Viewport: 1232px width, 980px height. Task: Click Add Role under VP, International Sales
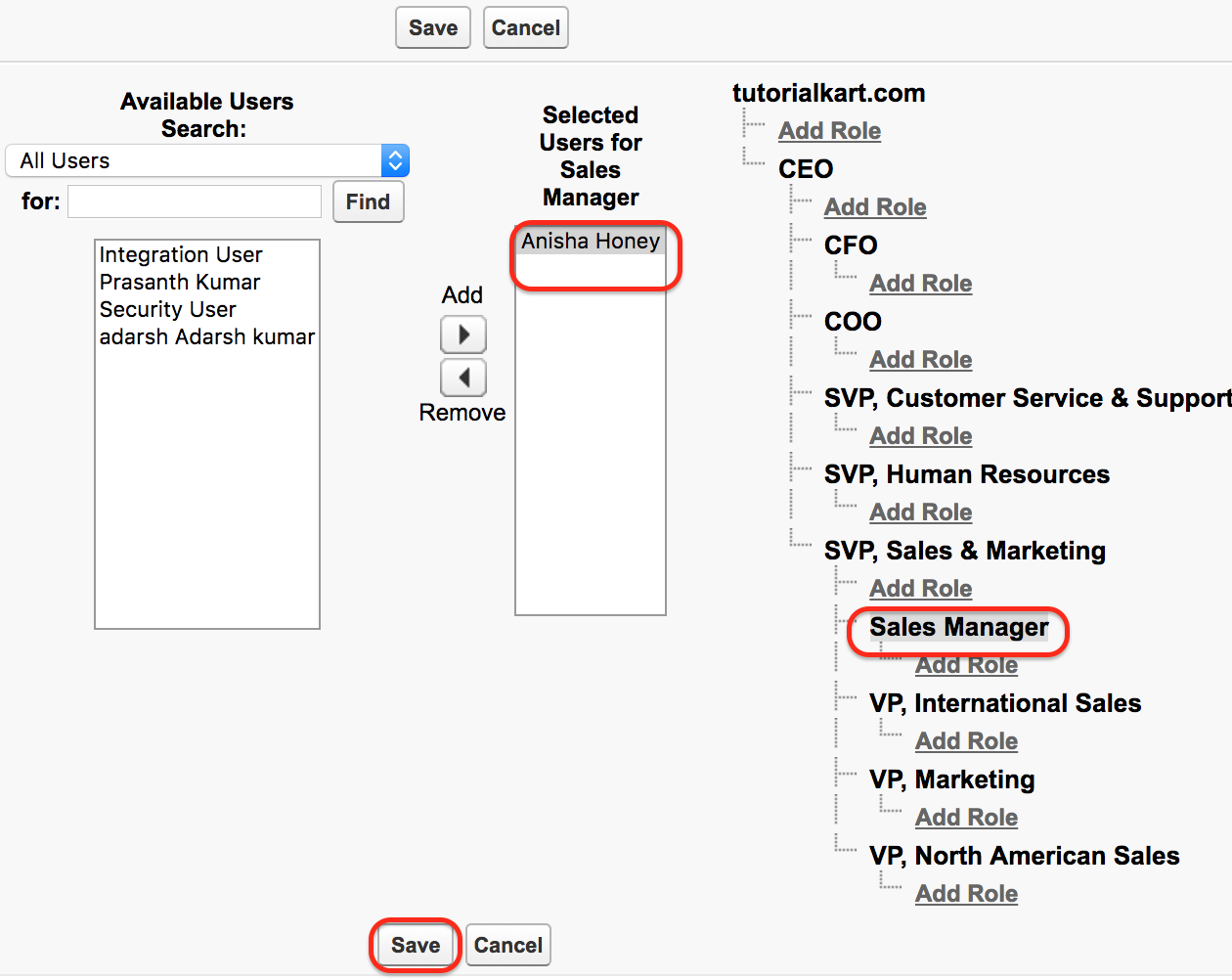(967, 740)
